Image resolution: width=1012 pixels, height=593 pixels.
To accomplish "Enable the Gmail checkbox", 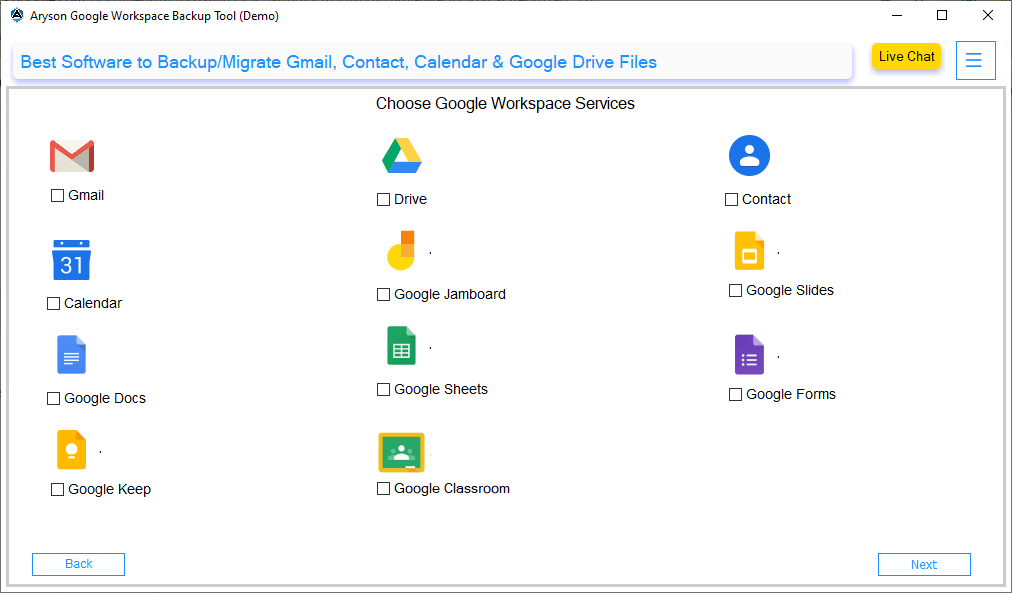I will click(x=57, y=196).
